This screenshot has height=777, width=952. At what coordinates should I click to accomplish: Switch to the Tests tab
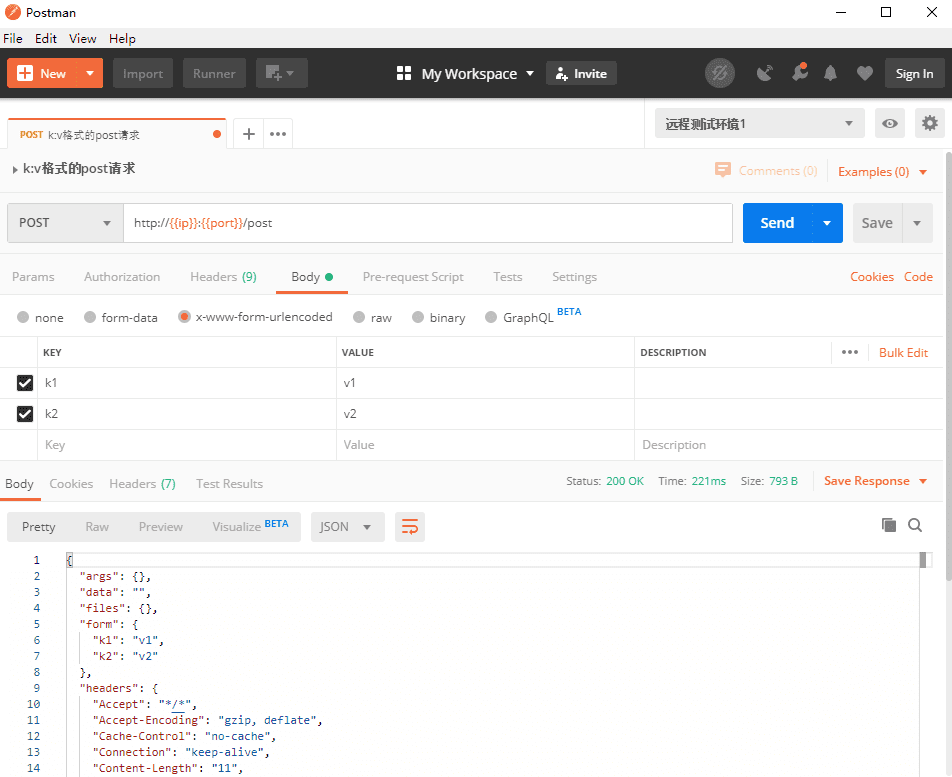click(508, 277)
